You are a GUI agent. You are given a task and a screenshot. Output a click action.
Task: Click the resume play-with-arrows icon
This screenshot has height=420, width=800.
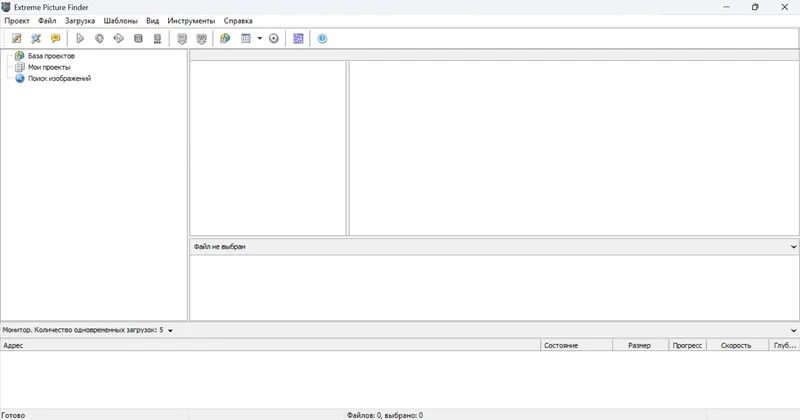point(119,38)
